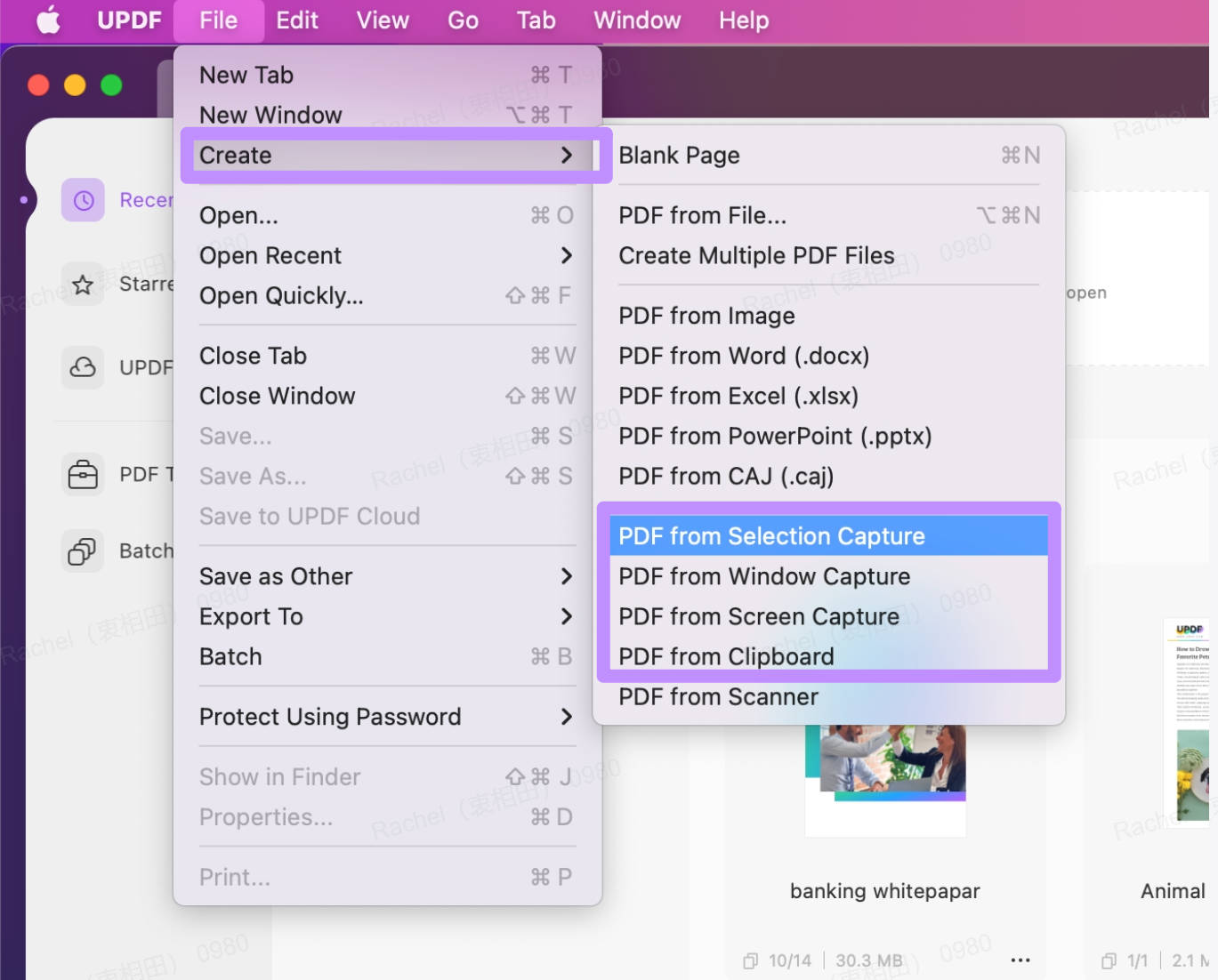Open the Edit menu in menu bar
This screenshot has height=980, width=1218.
tap(296, 20)
